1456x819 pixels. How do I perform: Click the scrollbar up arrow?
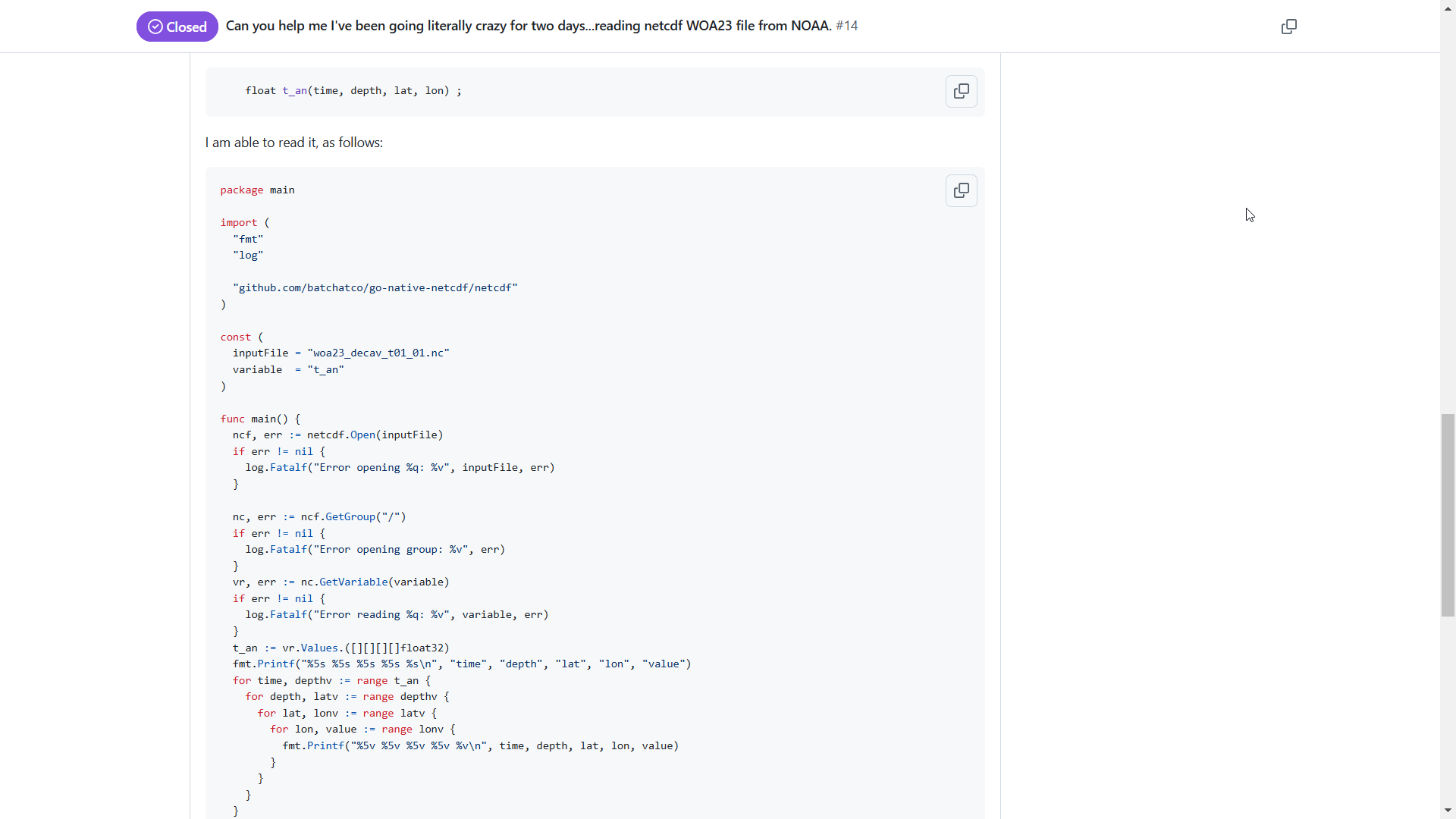(1448, 7)
